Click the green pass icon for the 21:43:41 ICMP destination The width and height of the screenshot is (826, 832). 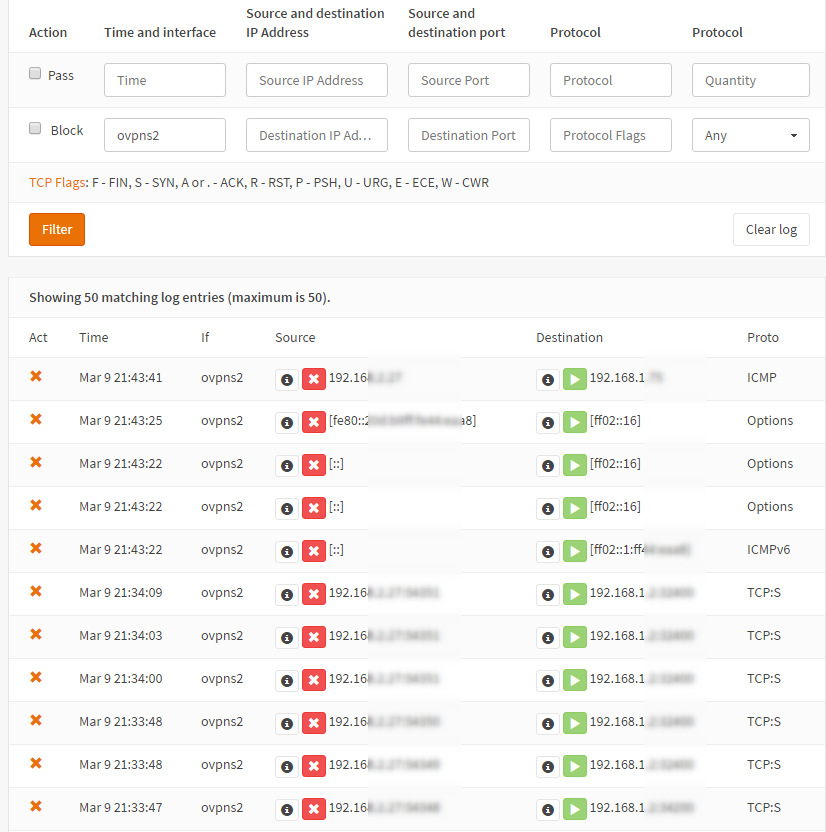575,379
